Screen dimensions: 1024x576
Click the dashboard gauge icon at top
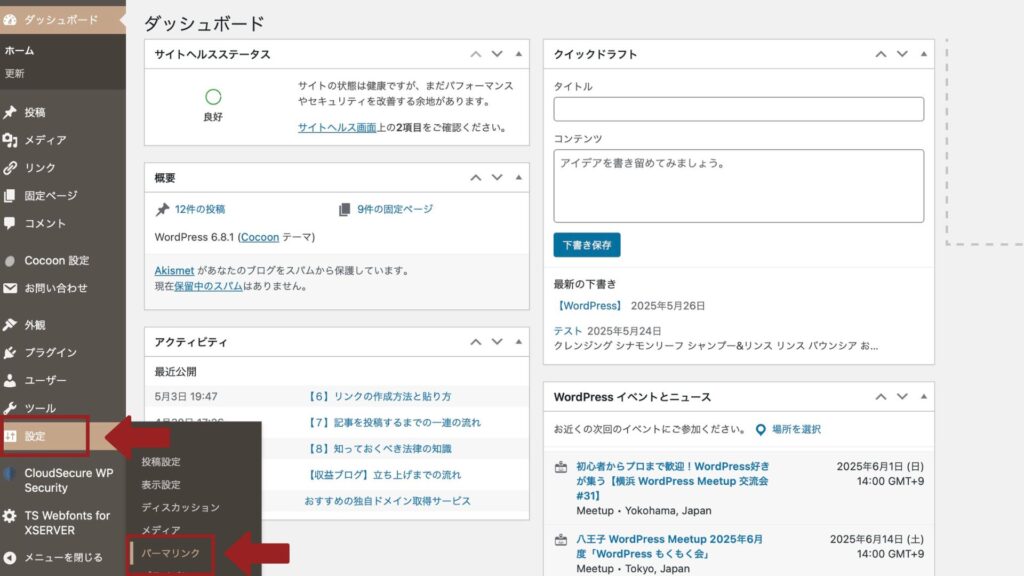(10, 20)
